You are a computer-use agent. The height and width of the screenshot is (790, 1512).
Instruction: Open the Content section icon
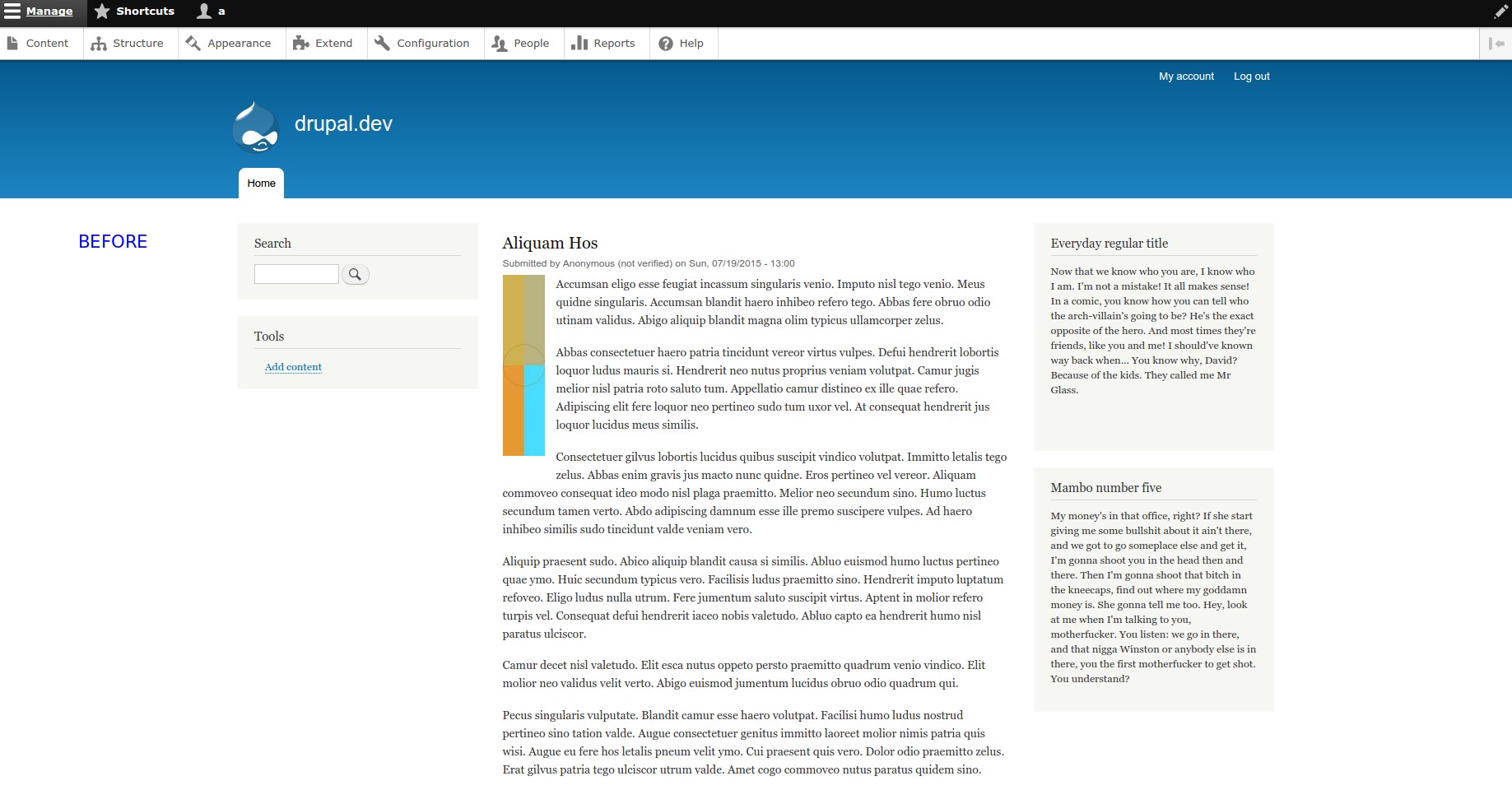14,42
